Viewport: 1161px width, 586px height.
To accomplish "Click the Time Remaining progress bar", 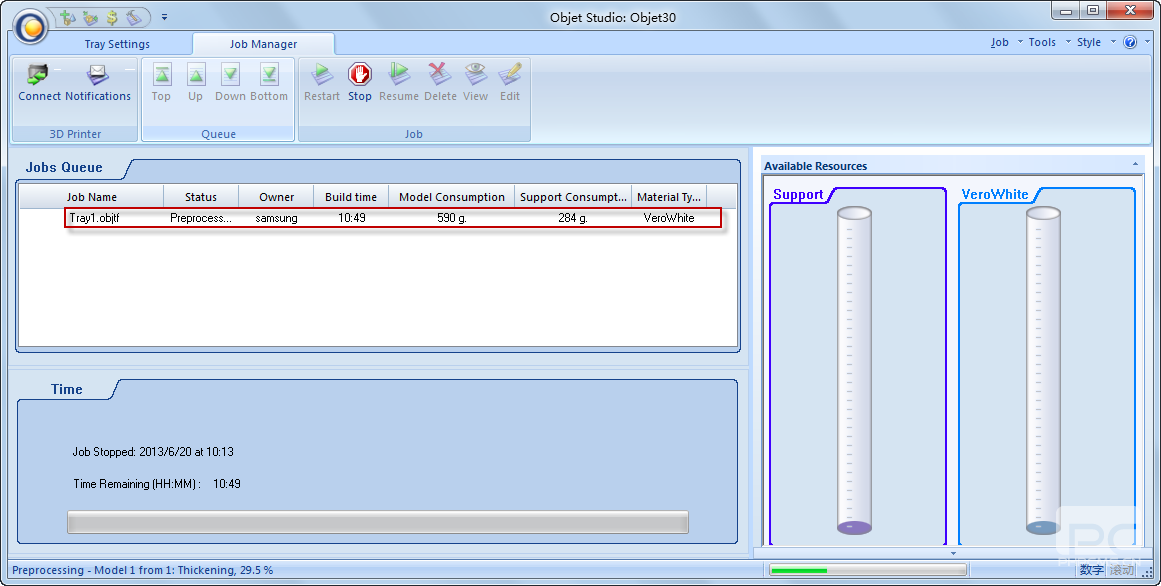I will (377, 522).
